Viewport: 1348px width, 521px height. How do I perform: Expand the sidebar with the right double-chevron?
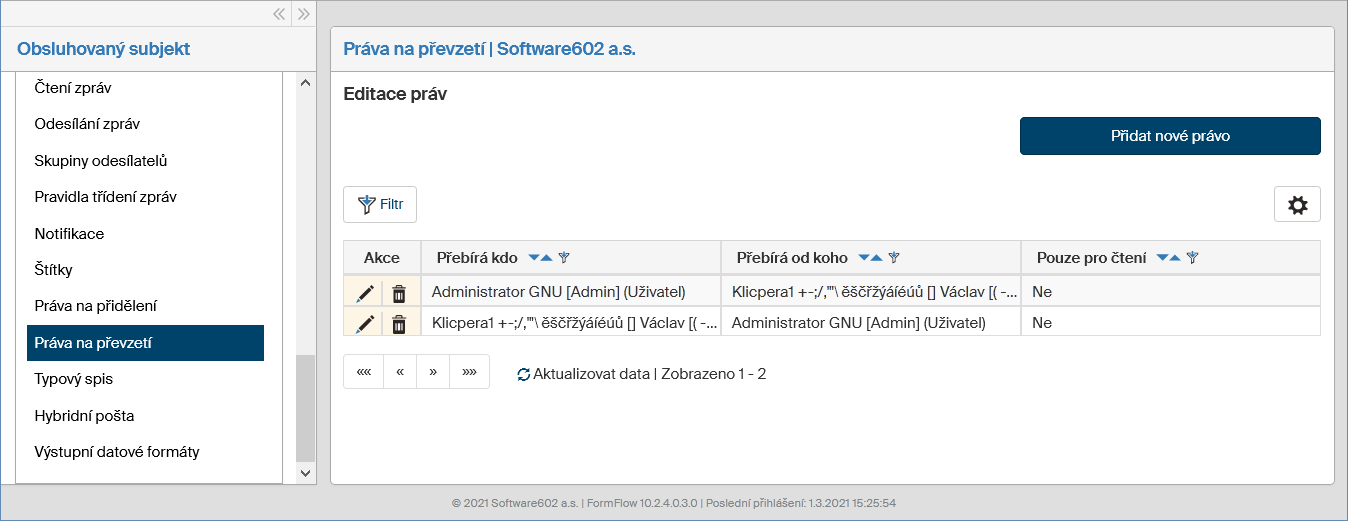click(x=304, y=14)
